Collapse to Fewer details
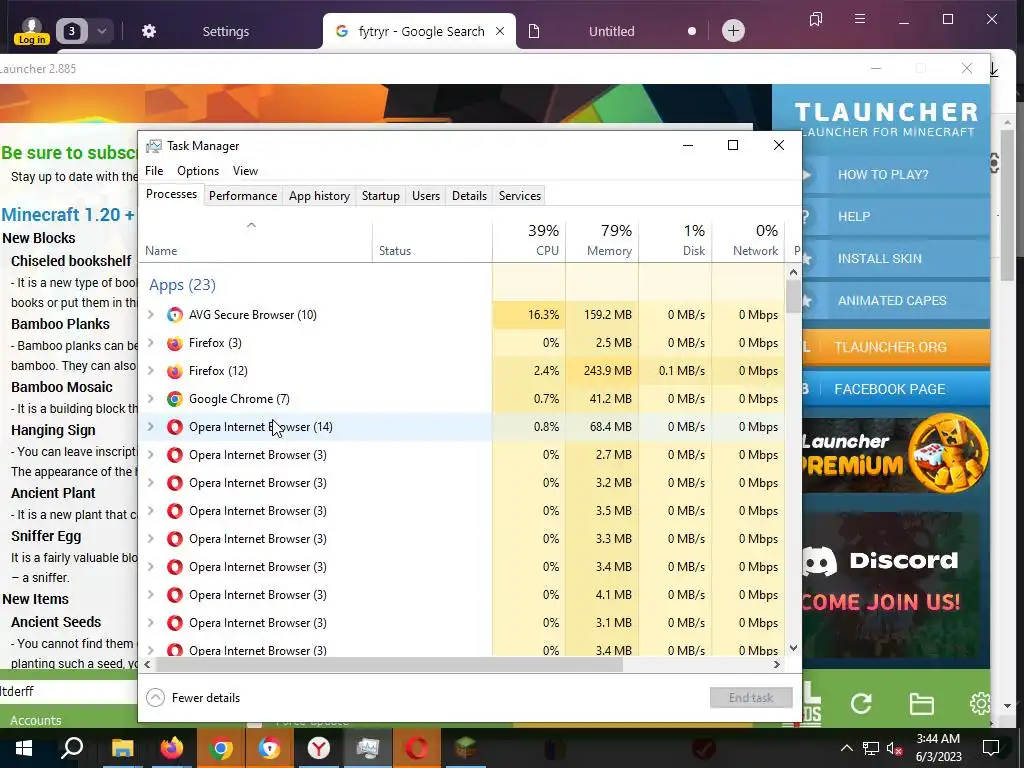 pyautogui.click(x=193, y=697)
